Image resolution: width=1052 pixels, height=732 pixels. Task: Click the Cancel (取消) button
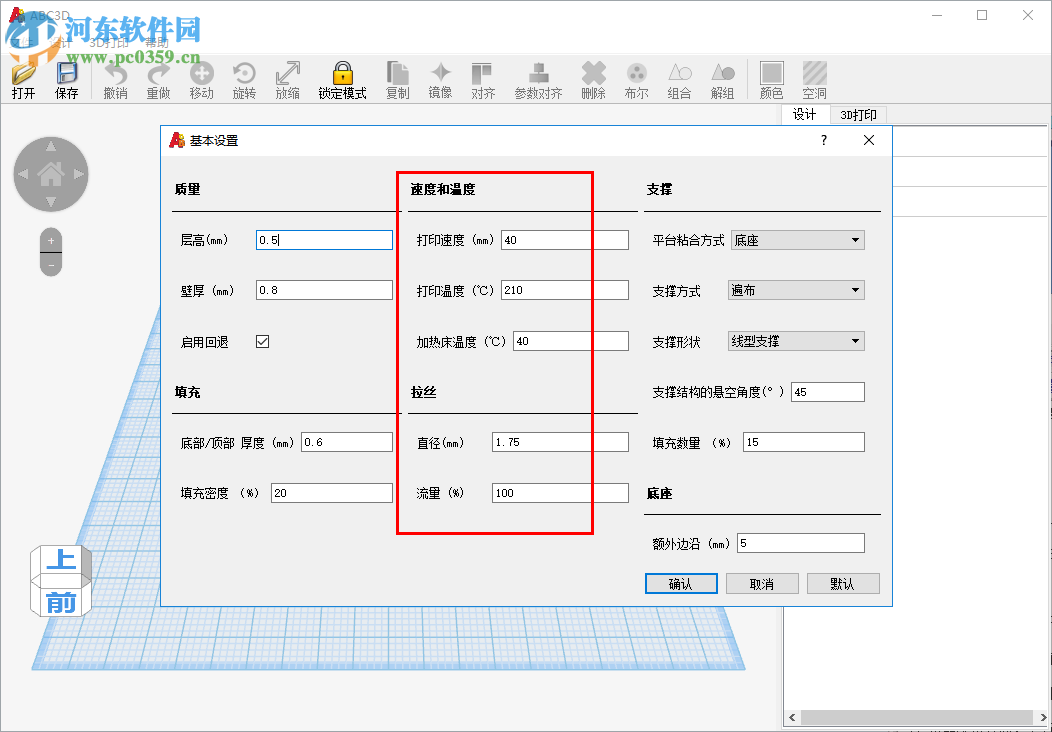762,584
